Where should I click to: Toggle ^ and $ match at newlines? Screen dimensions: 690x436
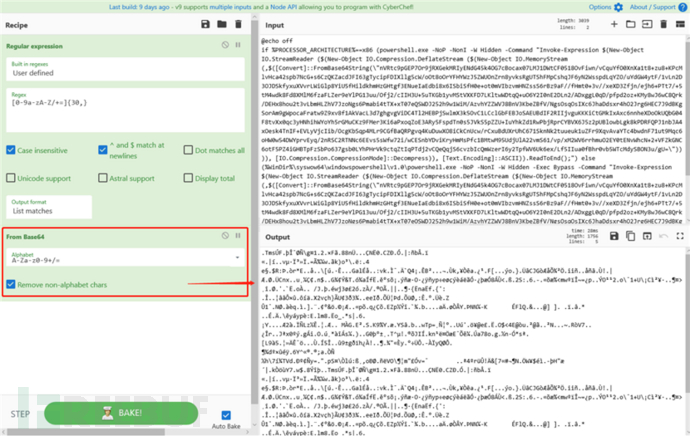tap(103, 150)
